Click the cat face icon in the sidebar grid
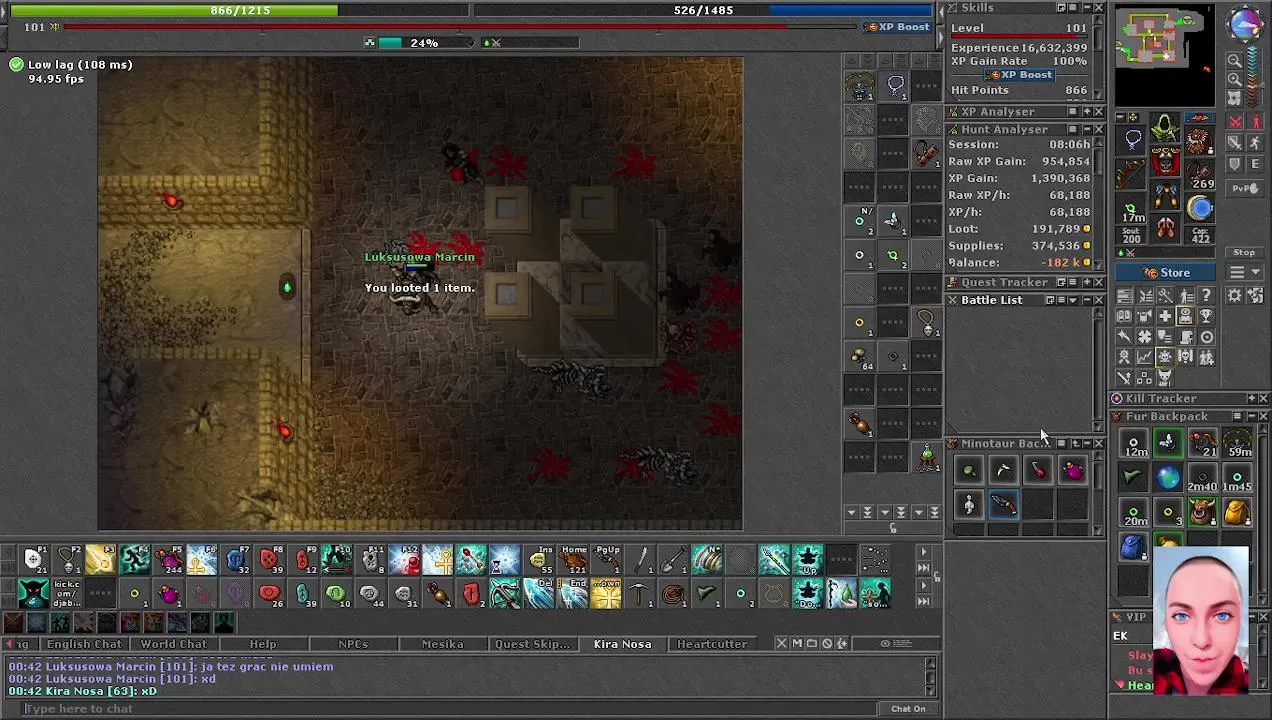1272x720 pixels. 1164,378
